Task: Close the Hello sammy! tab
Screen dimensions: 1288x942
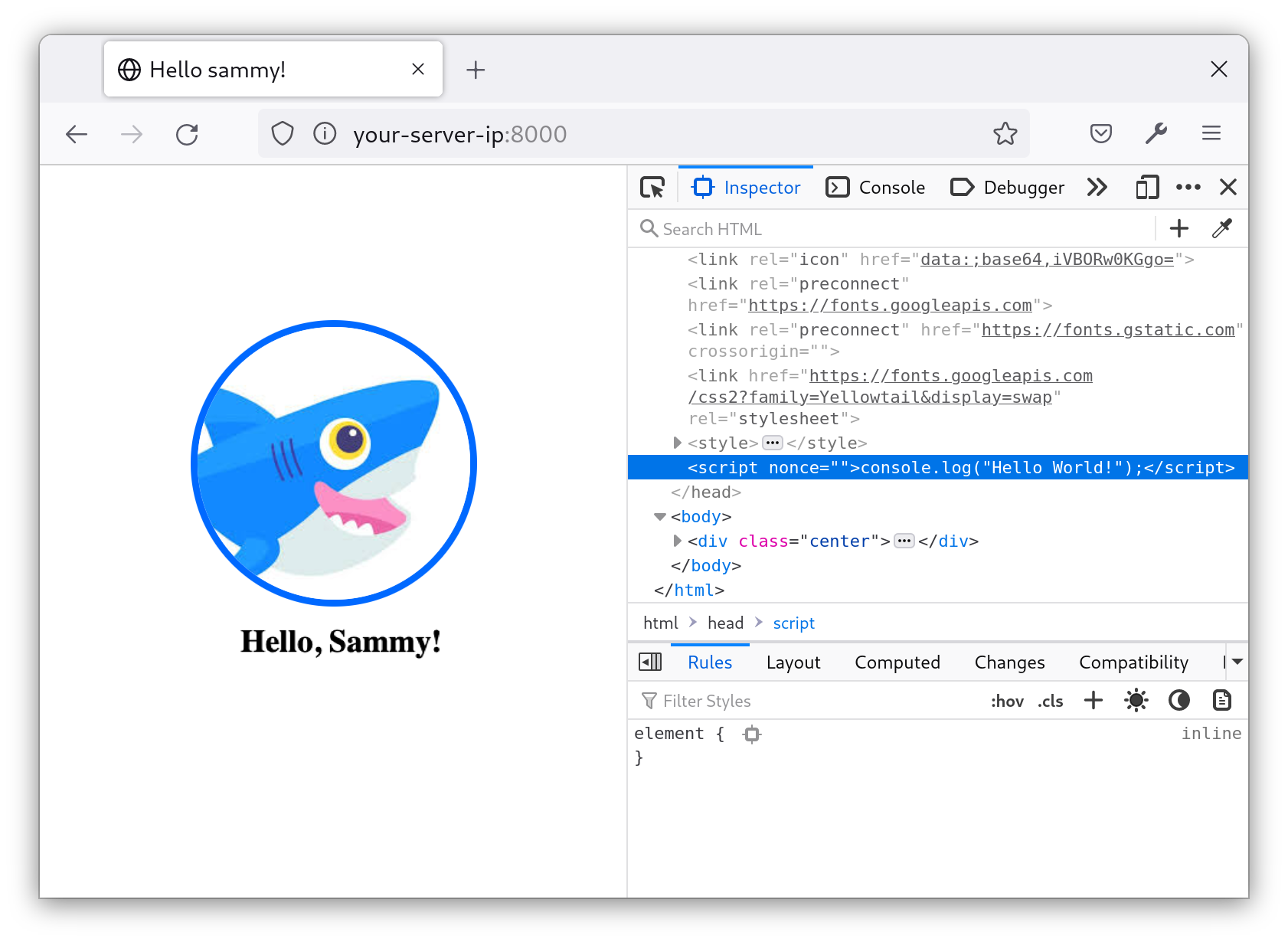Action: click(418, 69)
